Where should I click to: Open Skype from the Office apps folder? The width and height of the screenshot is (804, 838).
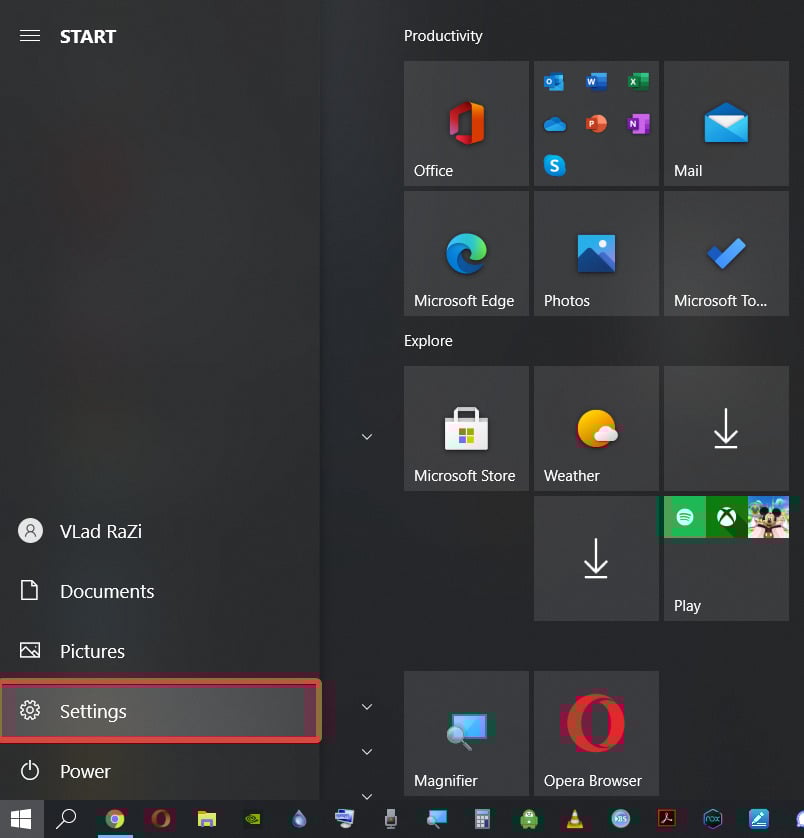554,166
